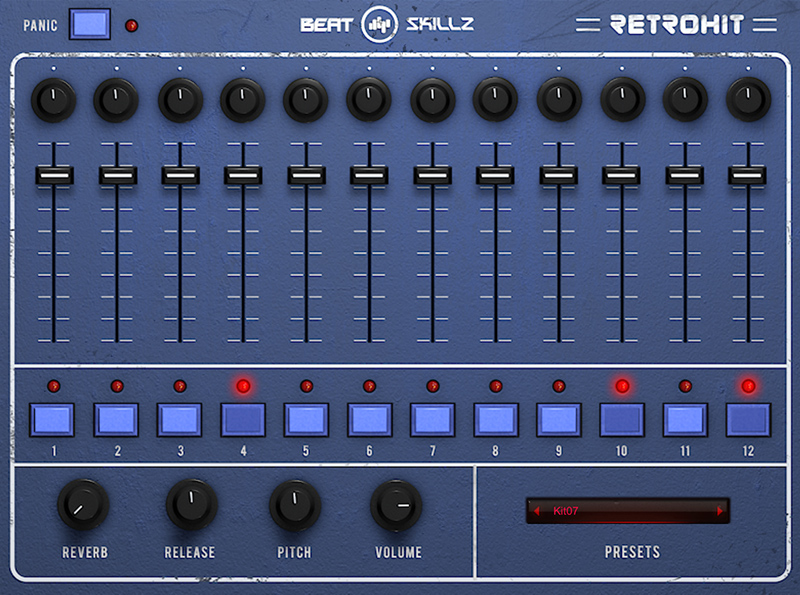
Task: Trigger pad 1 button
Action: (53, 420)
